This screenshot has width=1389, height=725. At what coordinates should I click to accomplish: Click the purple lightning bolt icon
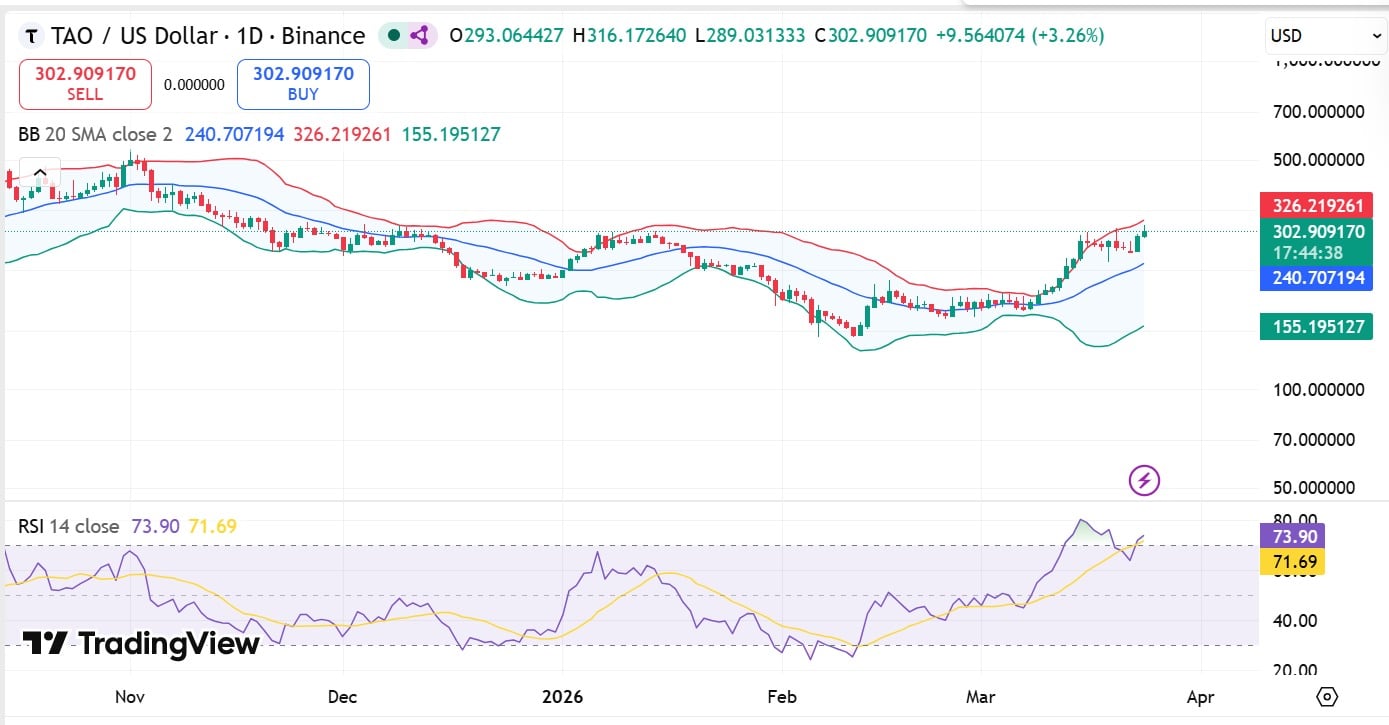[1144, 481]
